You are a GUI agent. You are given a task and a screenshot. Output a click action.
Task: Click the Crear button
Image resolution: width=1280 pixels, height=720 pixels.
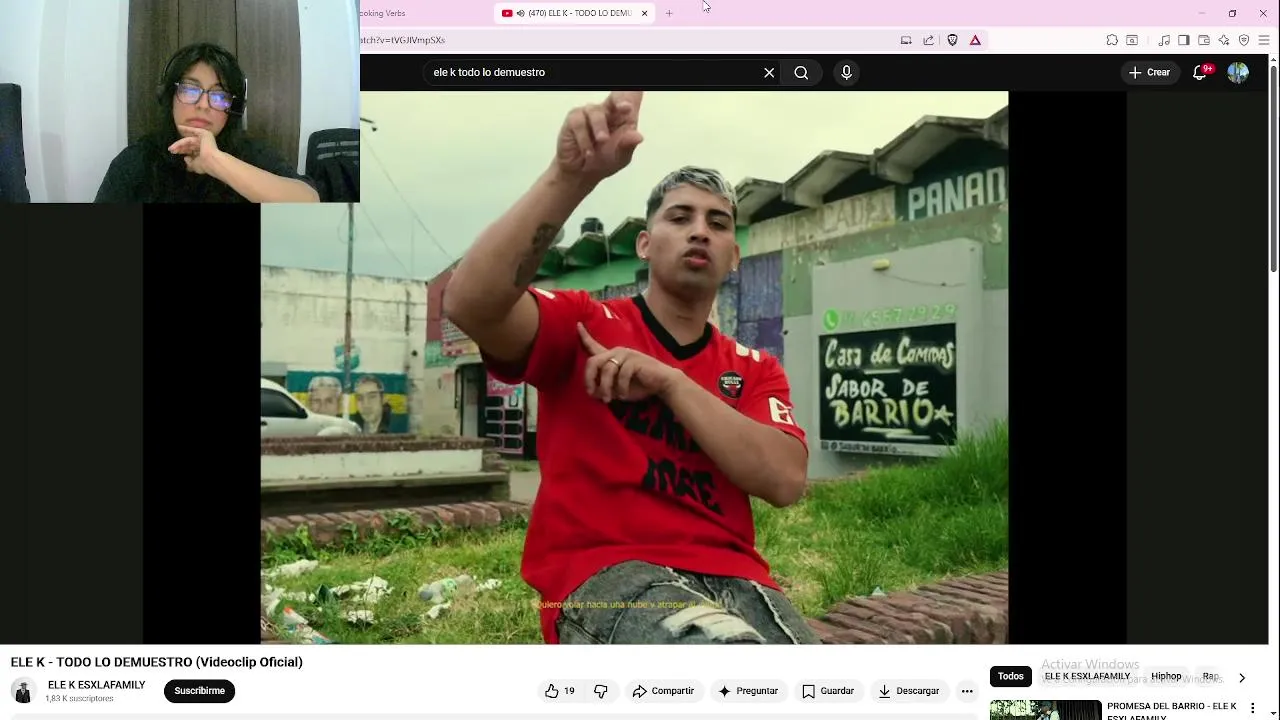[x=1149, y=72]
